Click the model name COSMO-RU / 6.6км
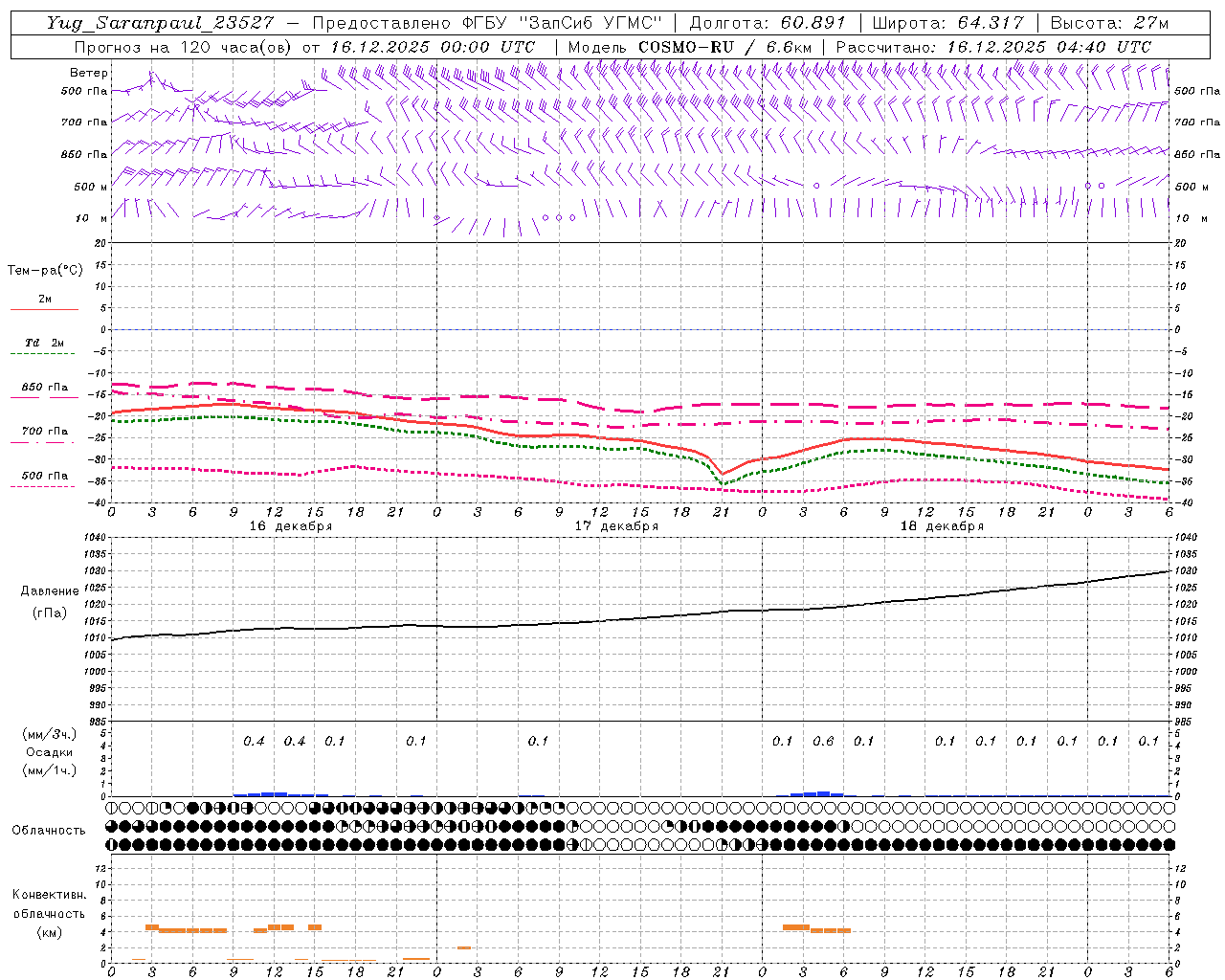This screenshot has width=1225, height=980. pos(725,47)
